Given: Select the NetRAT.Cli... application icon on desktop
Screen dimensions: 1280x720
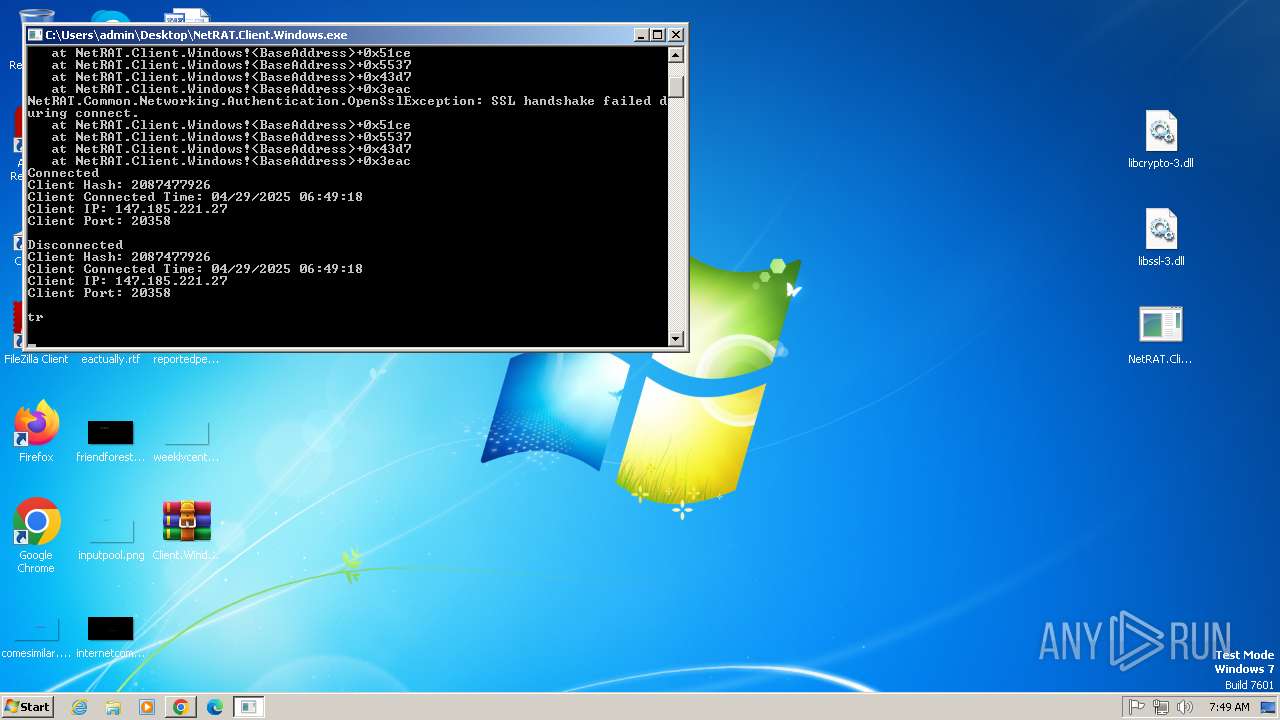Looking at the screenshot, I should coord(1160,335).
